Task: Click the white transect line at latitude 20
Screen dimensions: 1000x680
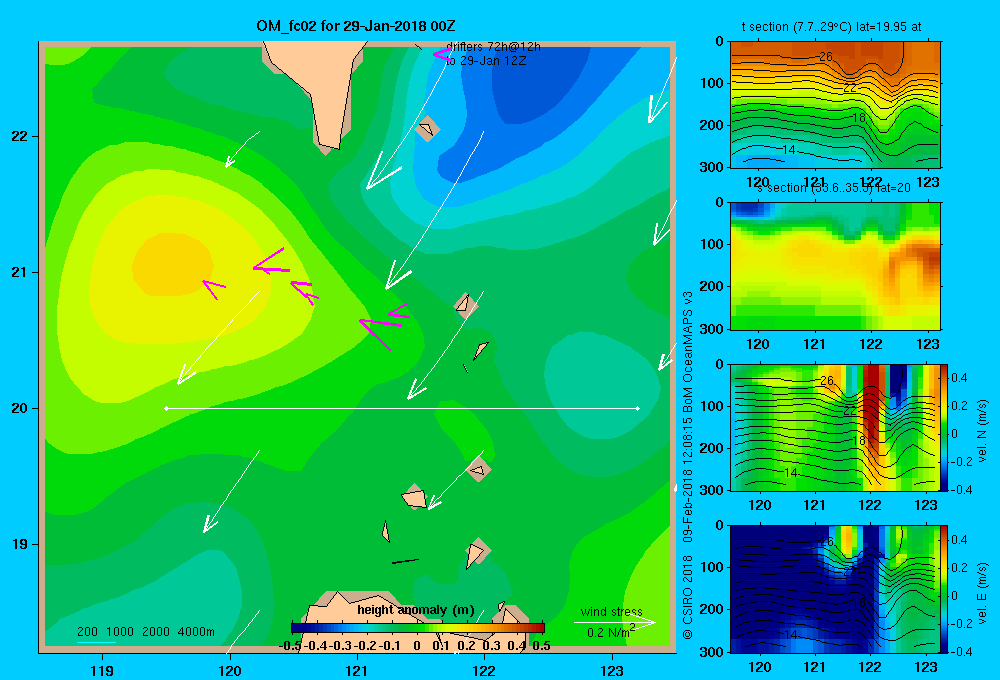Action: coord(402,408)
